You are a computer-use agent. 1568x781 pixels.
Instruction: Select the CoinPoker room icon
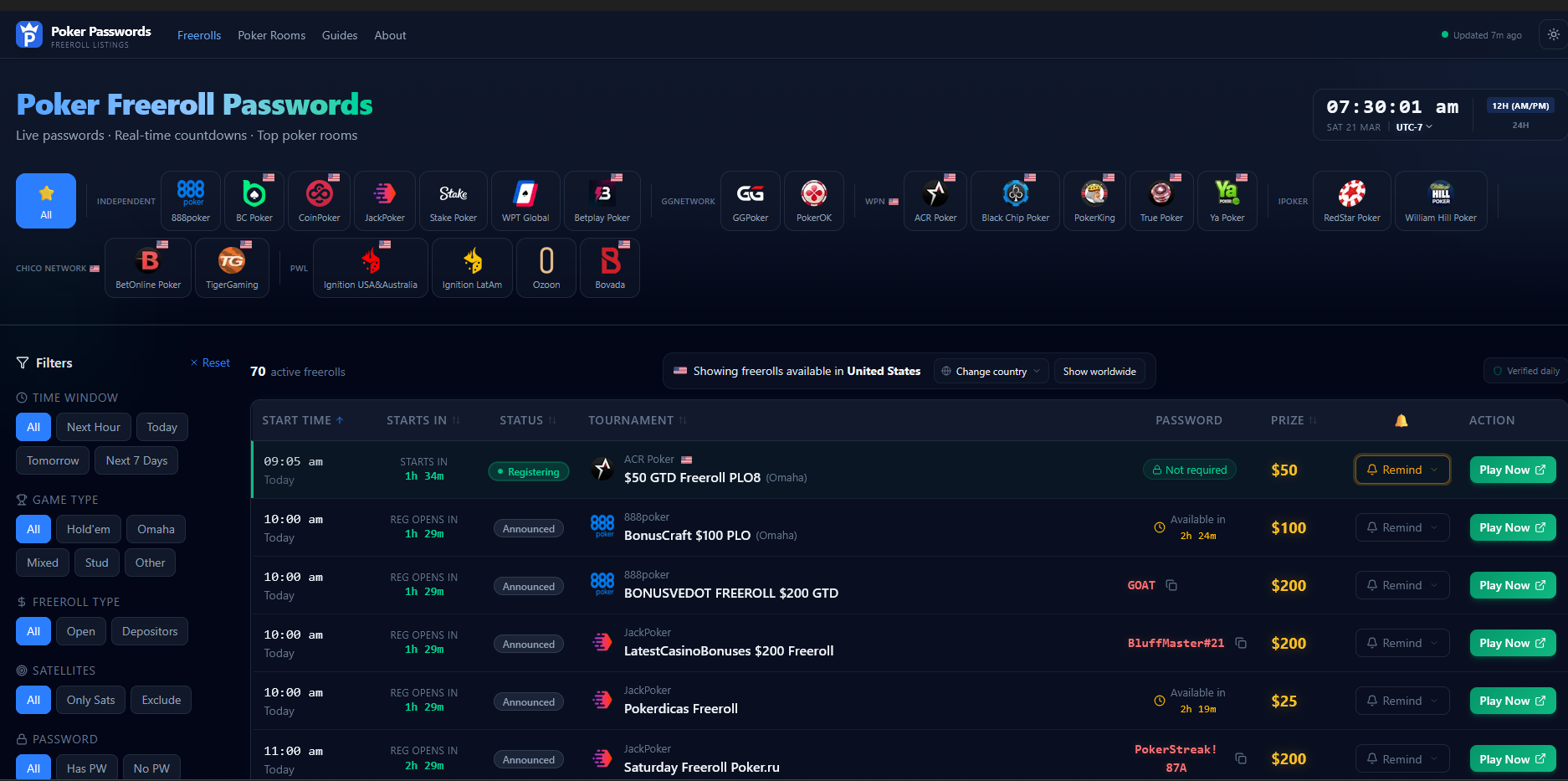(x=320, y=201)
